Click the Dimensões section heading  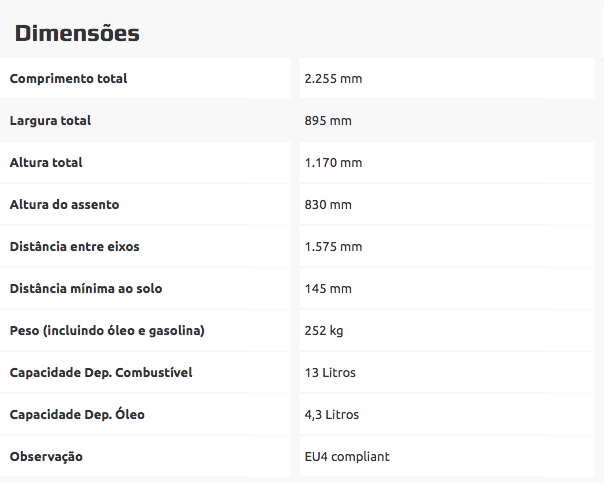pyautogui.click(x=77, y=33)
